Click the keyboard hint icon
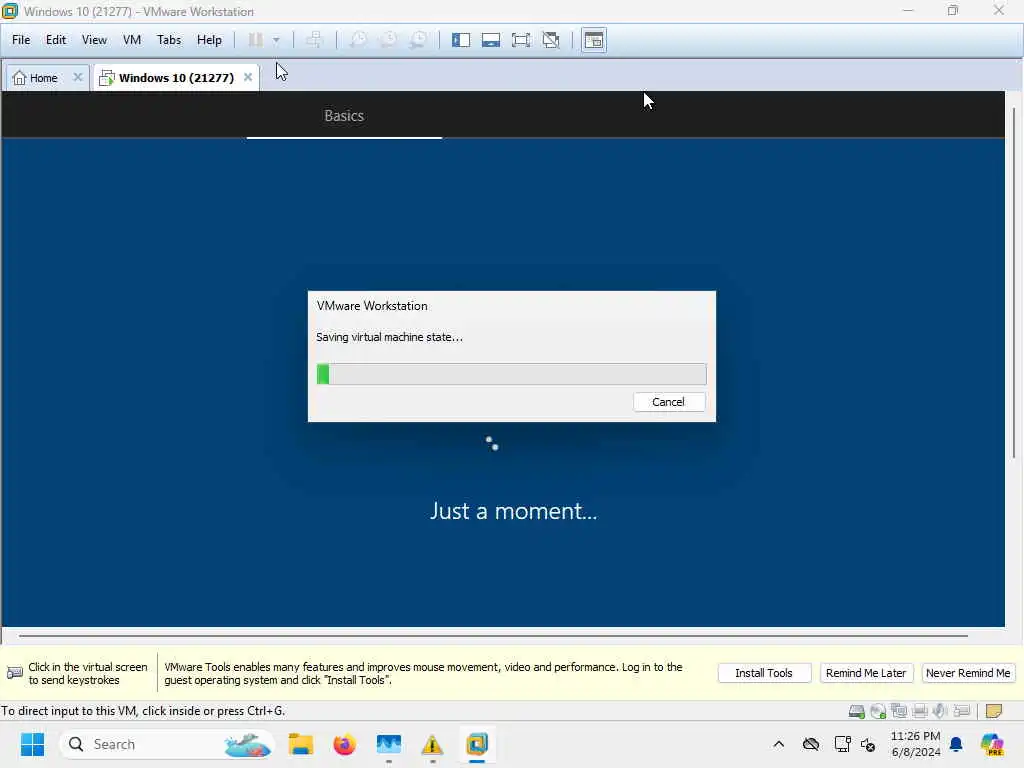This screenshot has height=768, width=1024. pyautogui.click(x=14, y=673)
